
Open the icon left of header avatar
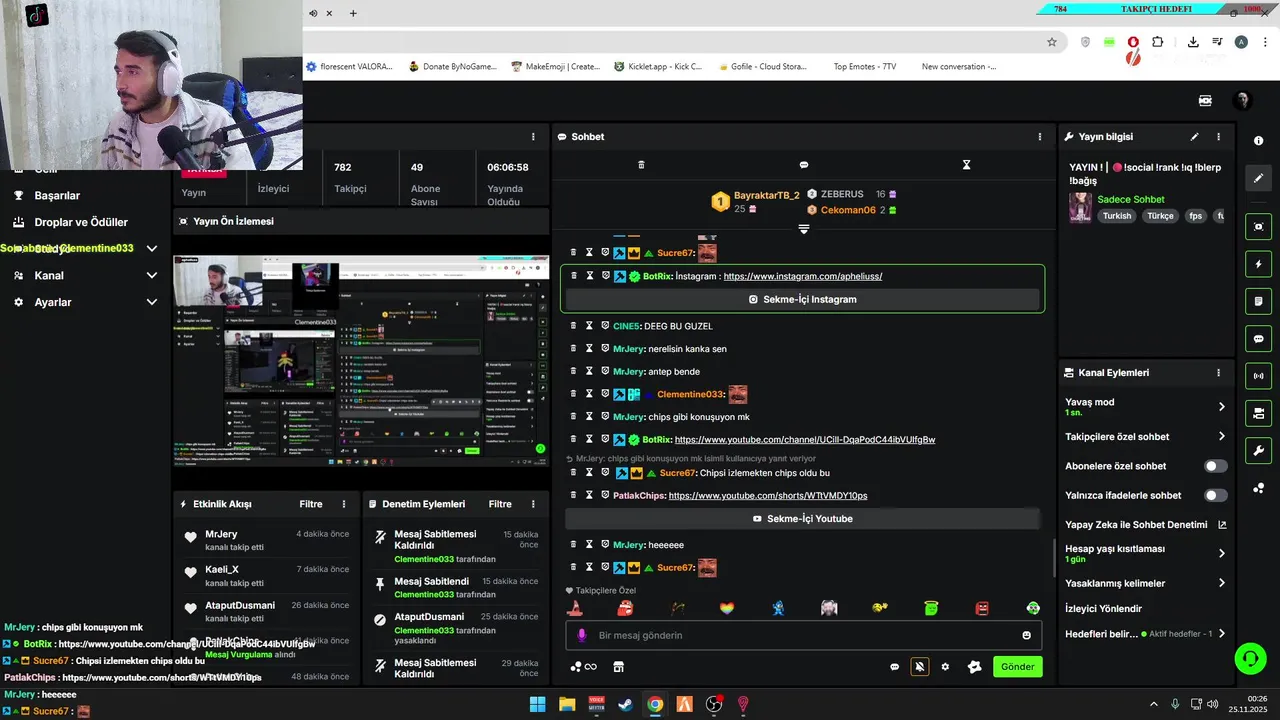coord(1205,101)
